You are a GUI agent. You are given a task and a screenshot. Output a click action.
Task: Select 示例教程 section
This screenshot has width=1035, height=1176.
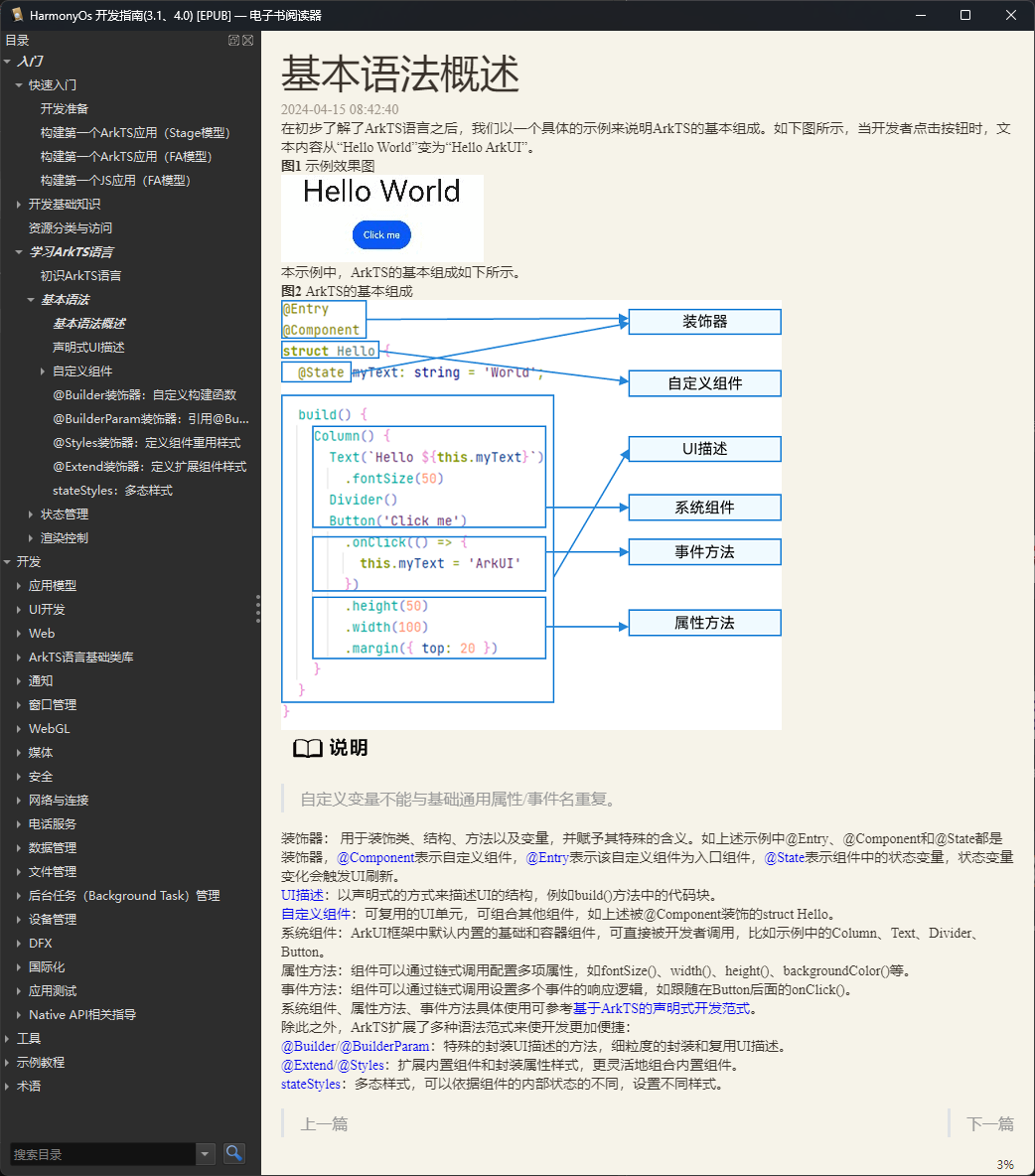pos(41,1063)
